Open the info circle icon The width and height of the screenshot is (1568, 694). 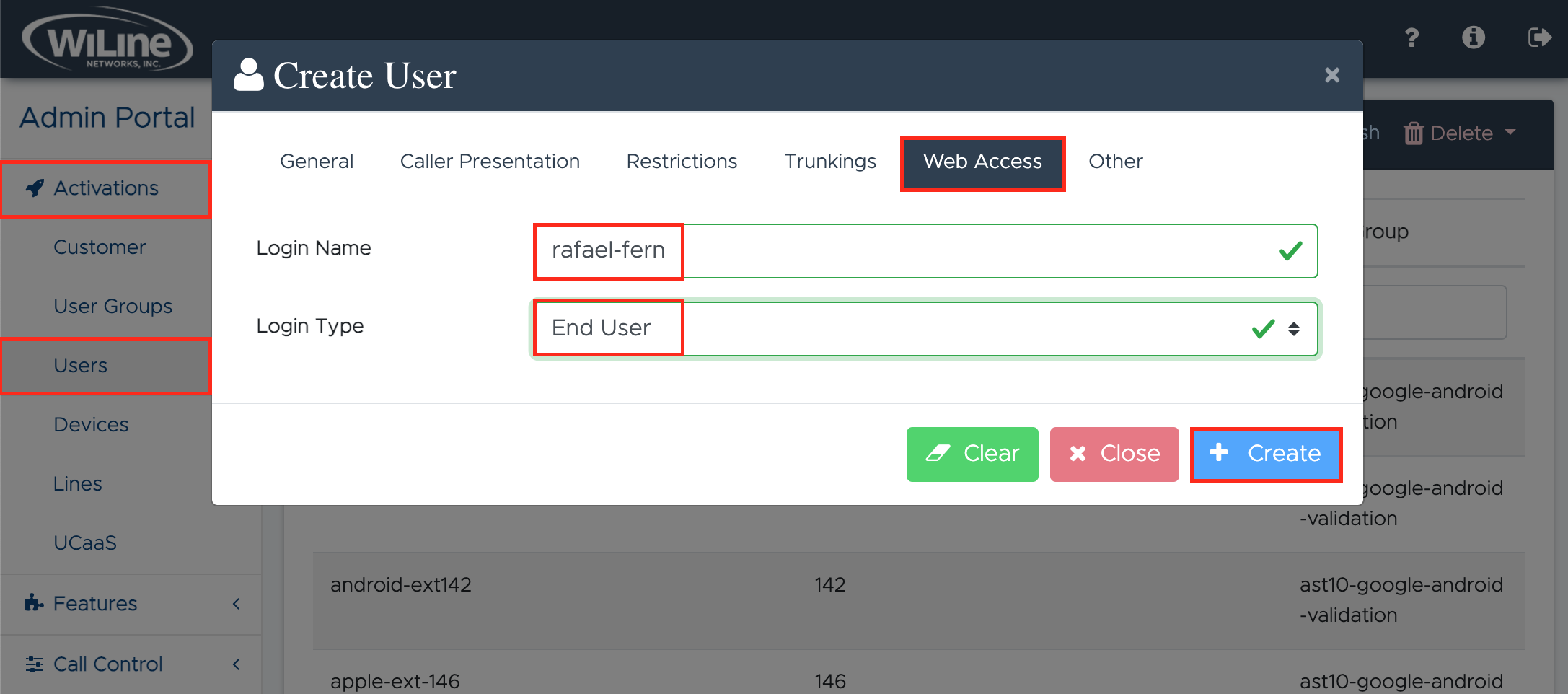[1473, 38]
